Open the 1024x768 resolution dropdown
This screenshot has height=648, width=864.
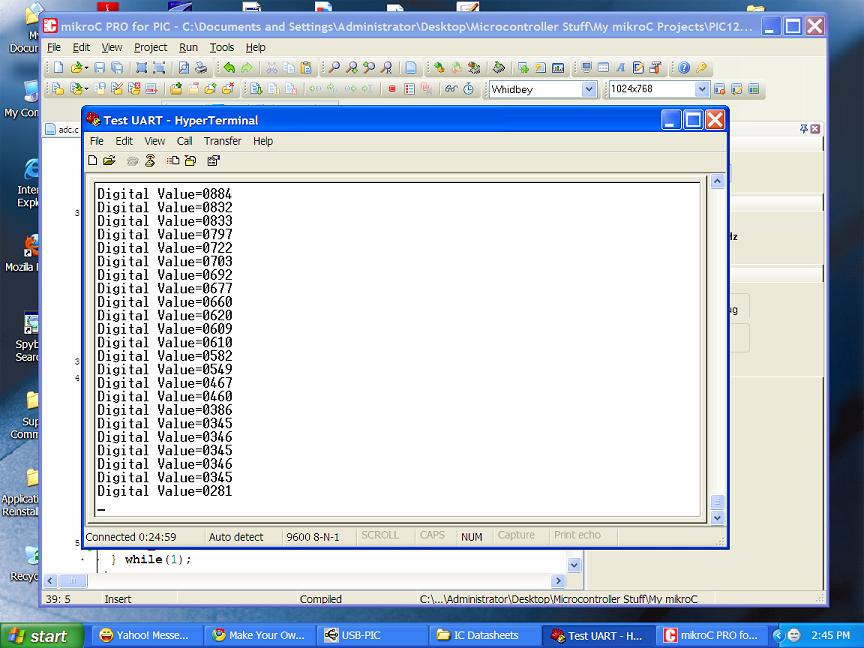pyautogui.click(x=701, y=89)
